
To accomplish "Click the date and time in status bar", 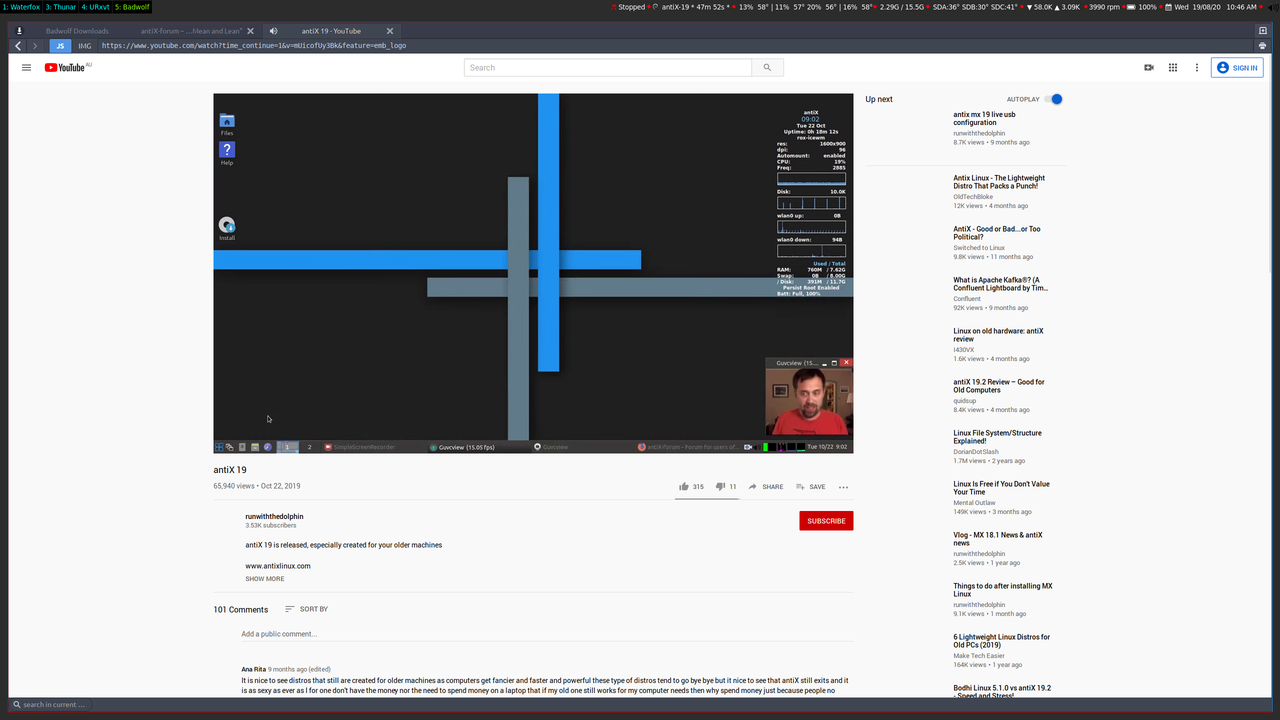I will click(1215, 7).
